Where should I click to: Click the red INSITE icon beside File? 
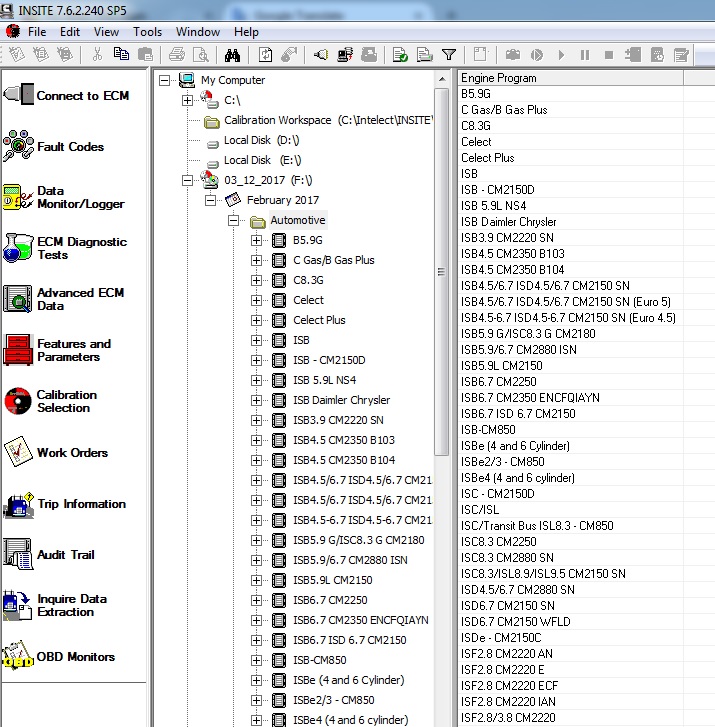pyautogui.click(x=13, y=32)
